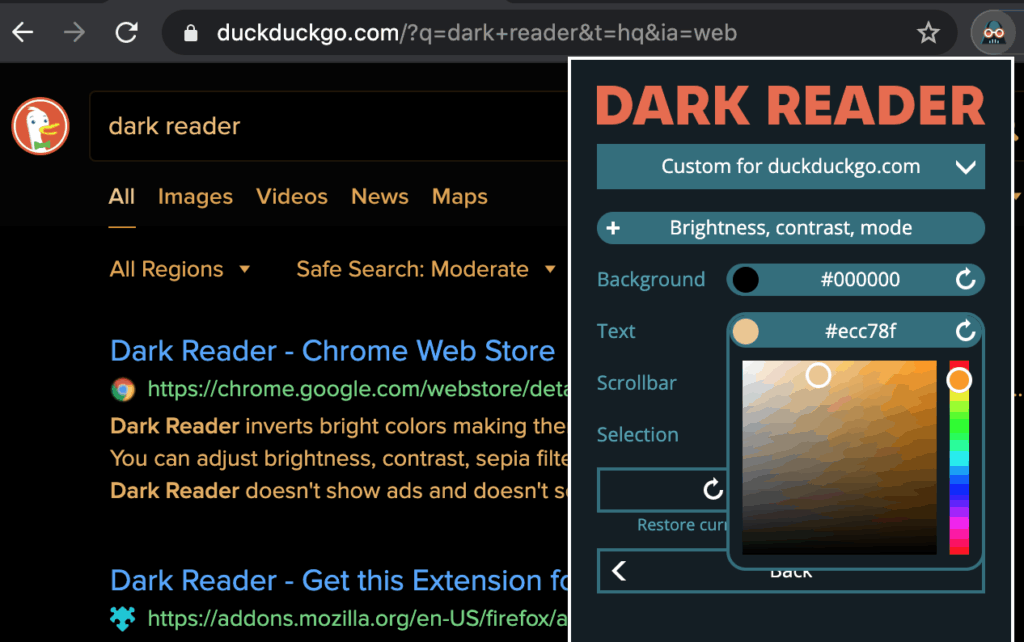
Task: Reload the page with the refresh icon
Action: pos(126,32)
